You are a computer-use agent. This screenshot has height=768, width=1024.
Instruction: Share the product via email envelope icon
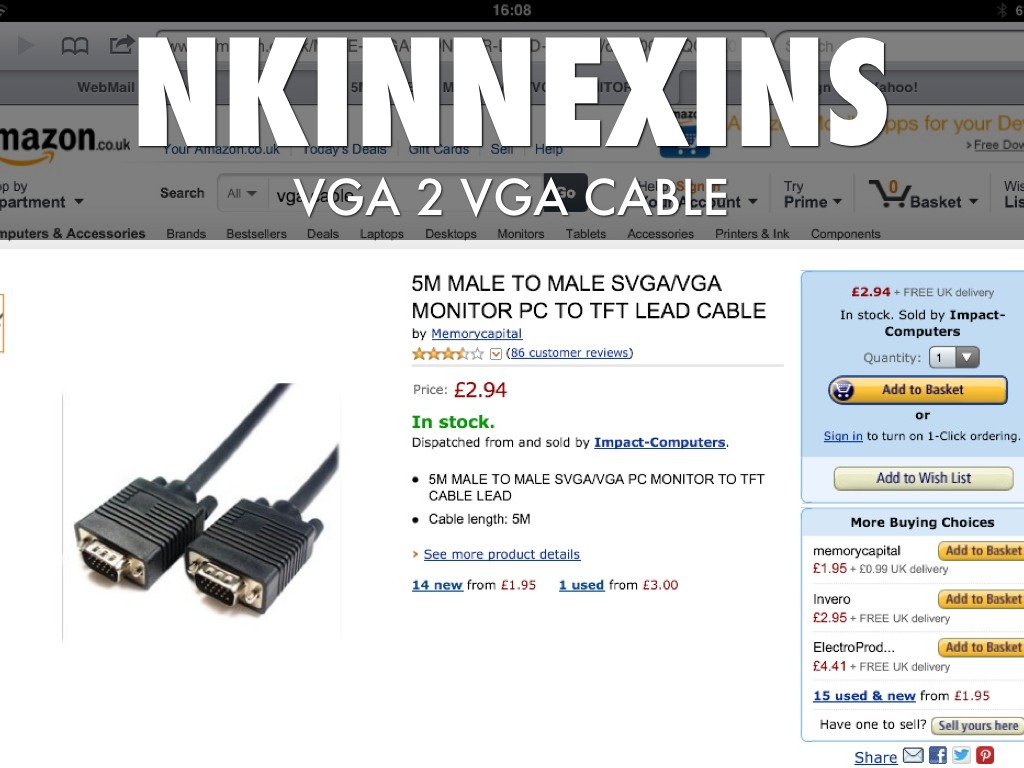913,756
